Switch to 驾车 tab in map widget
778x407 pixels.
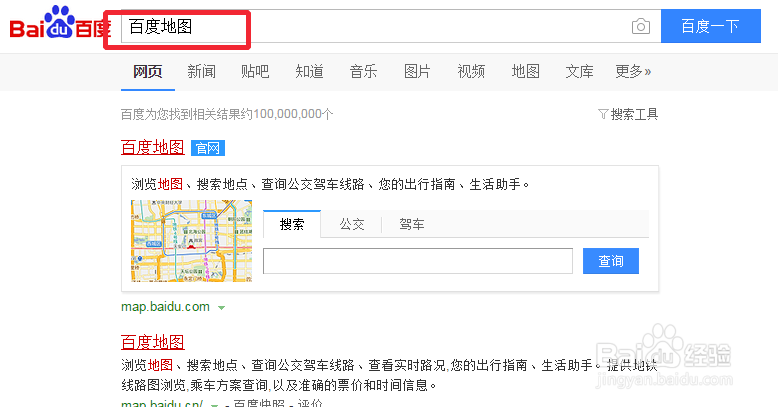pos(412,224)
